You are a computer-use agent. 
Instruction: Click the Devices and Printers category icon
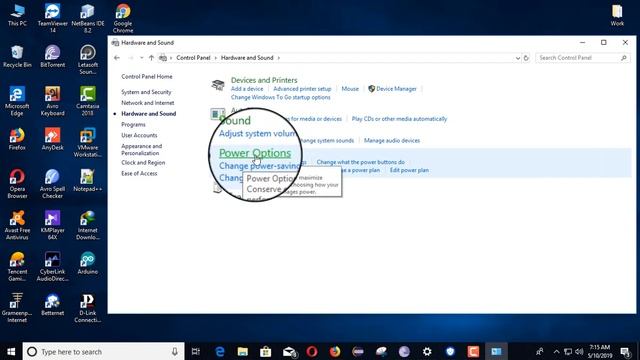point(218,85)
